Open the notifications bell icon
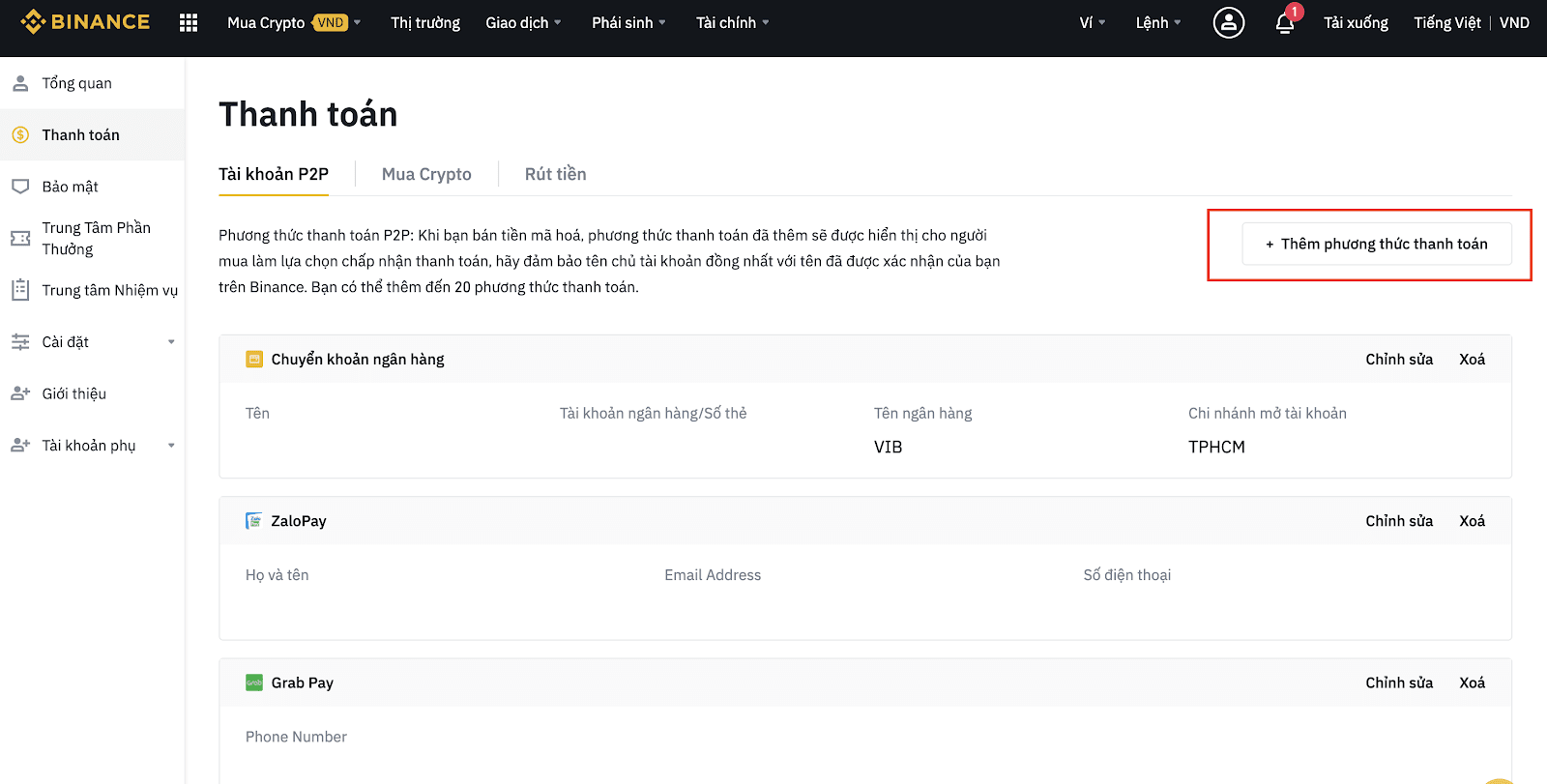The width and height of the screenshot is (1547, 784). click(1285, 22)
